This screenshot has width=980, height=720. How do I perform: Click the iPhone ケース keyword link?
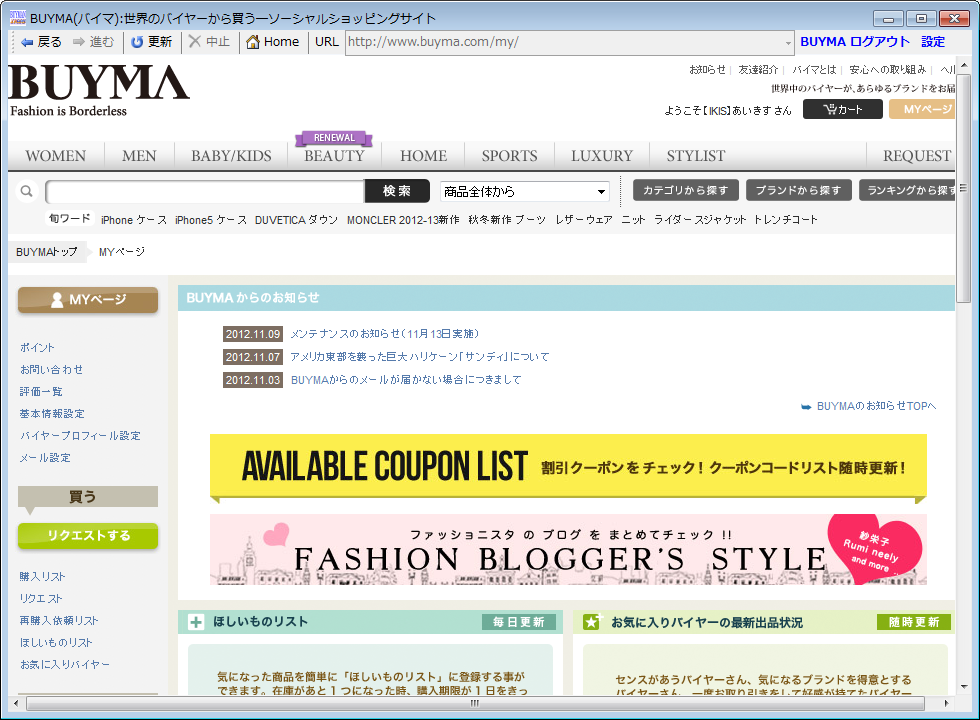(x=134, y=220)
